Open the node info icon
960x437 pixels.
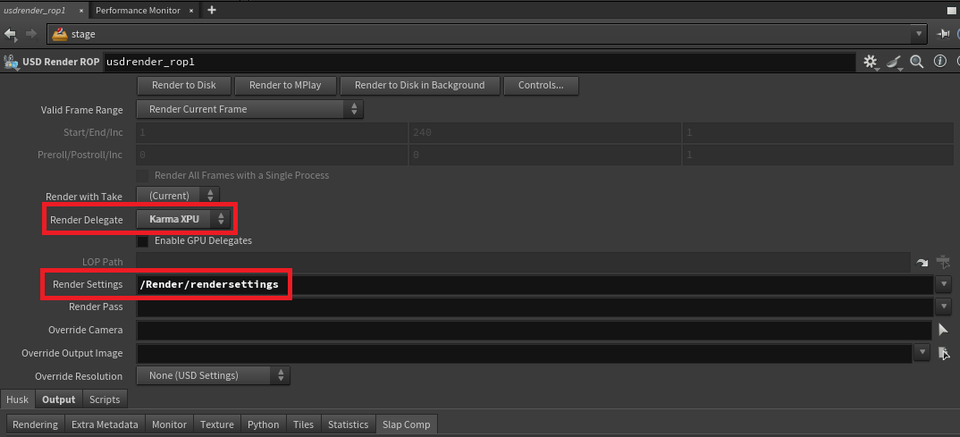click(x=938, y=62)
